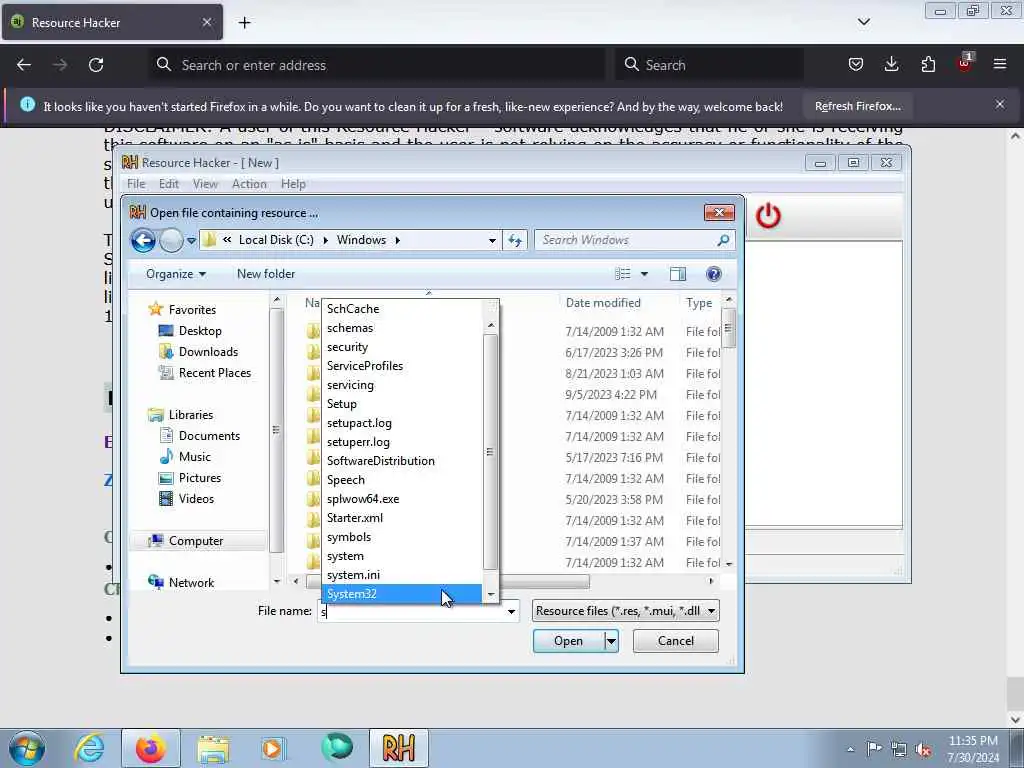The width and height of the screenshot is (1024, 768).
Task: Toggle the preview pane icon
Action: coord(678,274)
